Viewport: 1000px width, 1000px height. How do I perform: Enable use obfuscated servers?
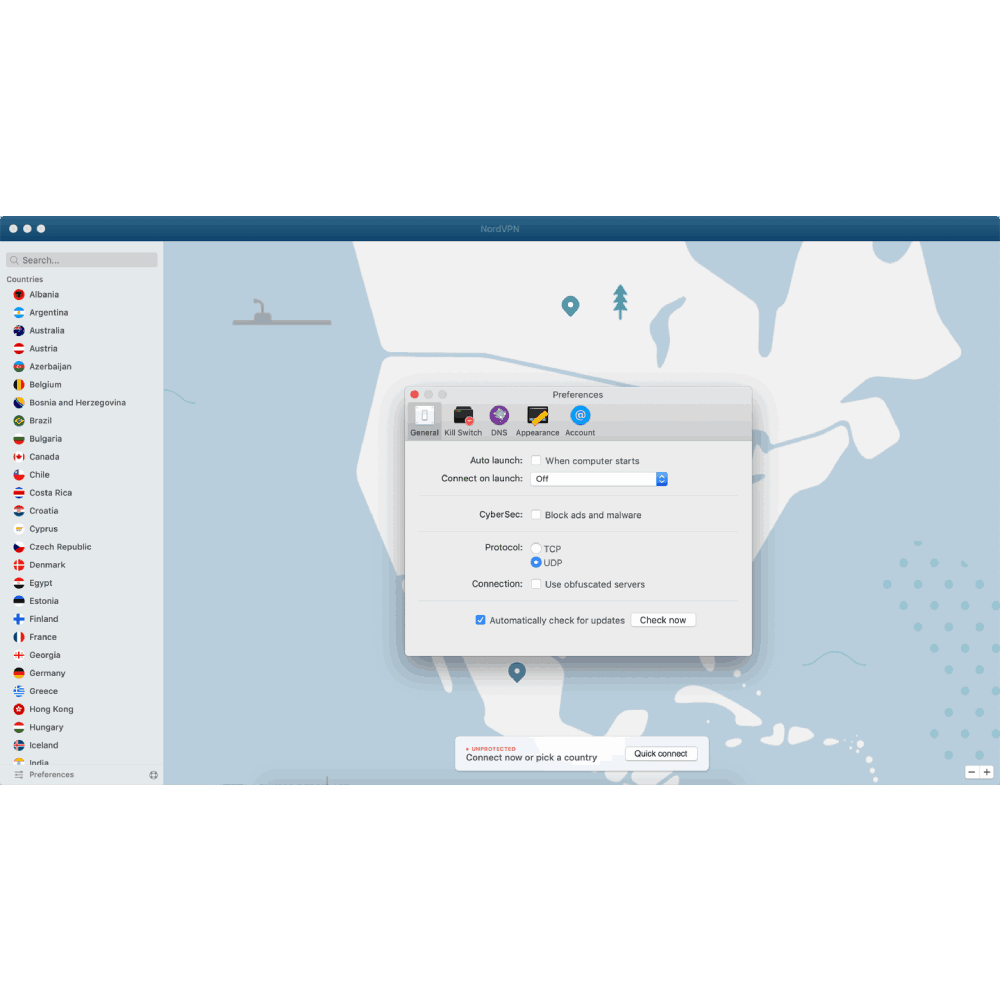pos(536,584)
